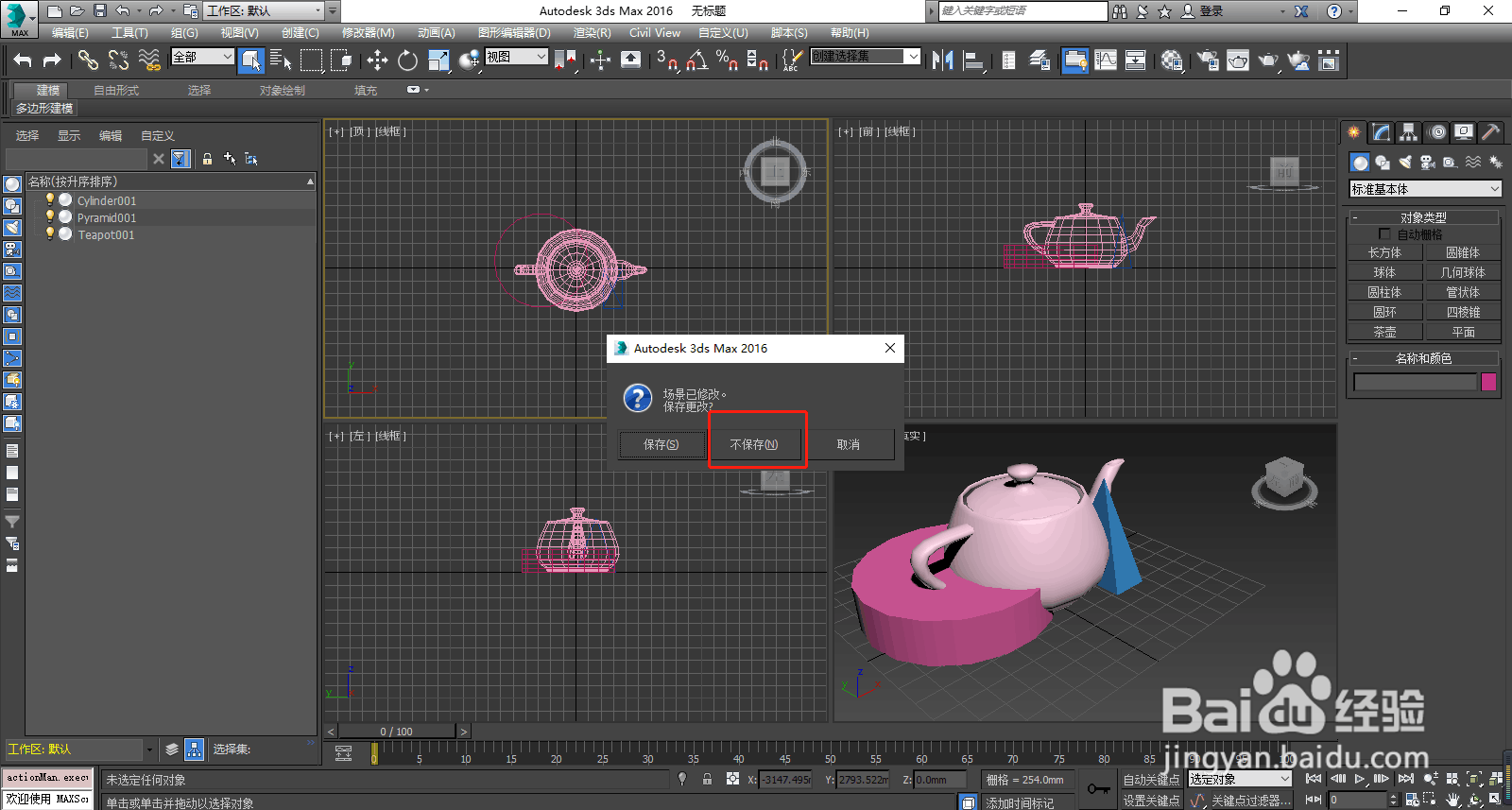Toggle Teapot001 visibility bulb
The height and width of the screenshot is (810, 1512).
50,233
